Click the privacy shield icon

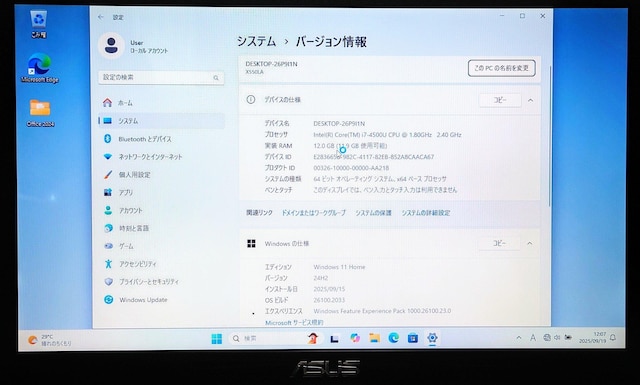(x=109, y=282)
